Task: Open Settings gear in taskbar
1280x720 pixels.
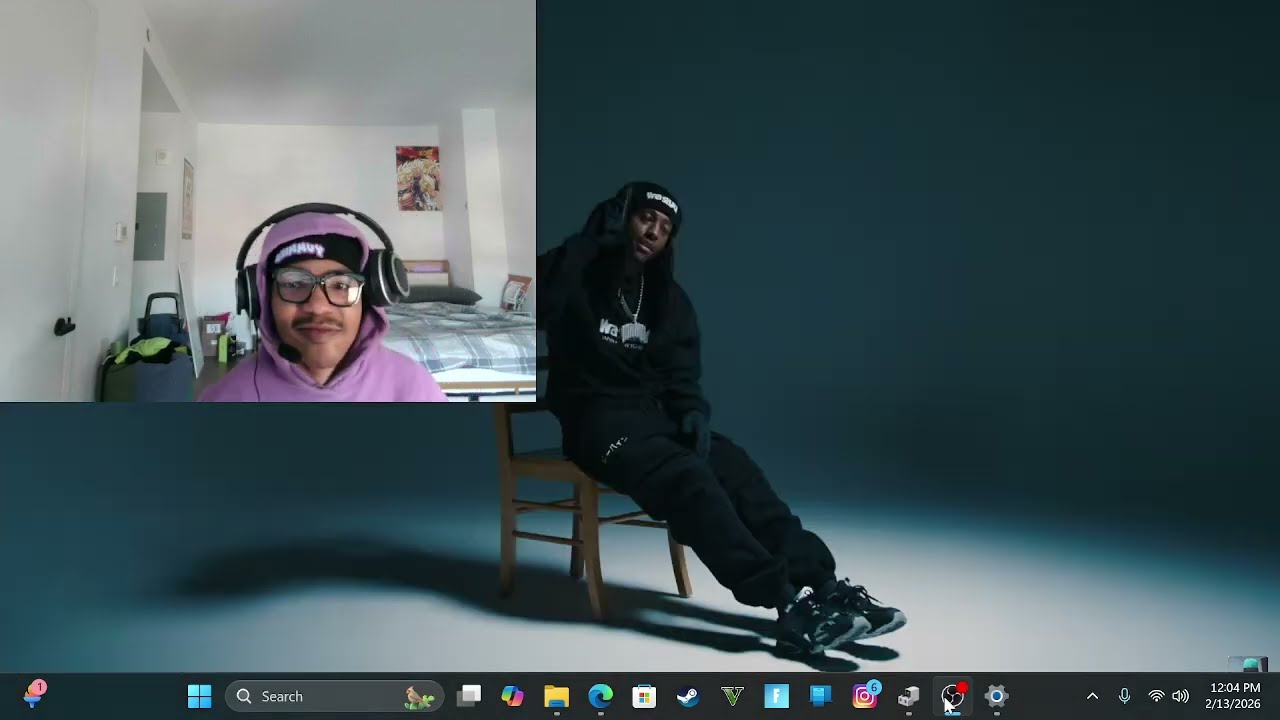Action: [997, 696]
